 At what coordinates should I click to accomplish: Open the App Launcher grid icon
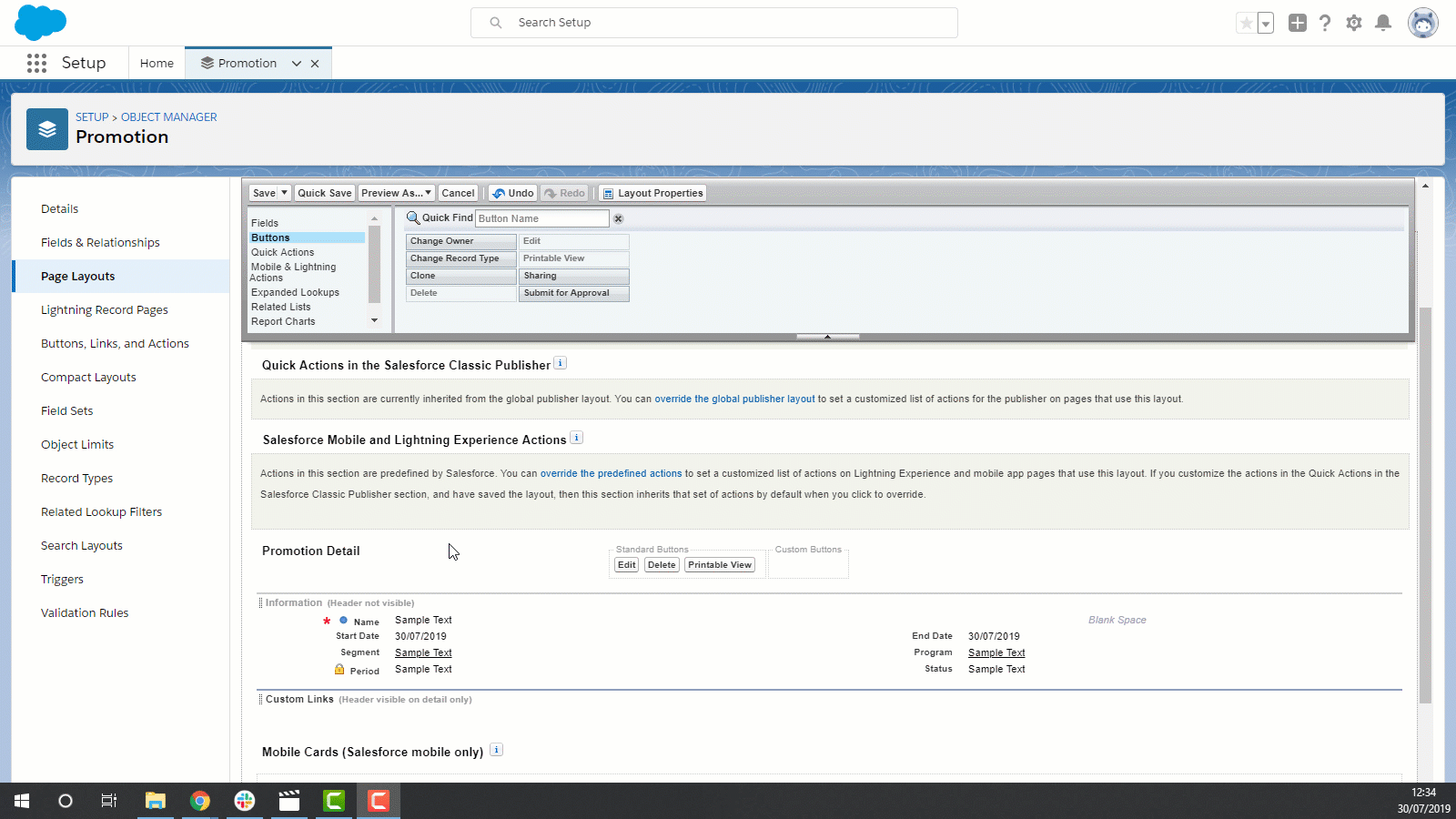click(x=36, y=63)
